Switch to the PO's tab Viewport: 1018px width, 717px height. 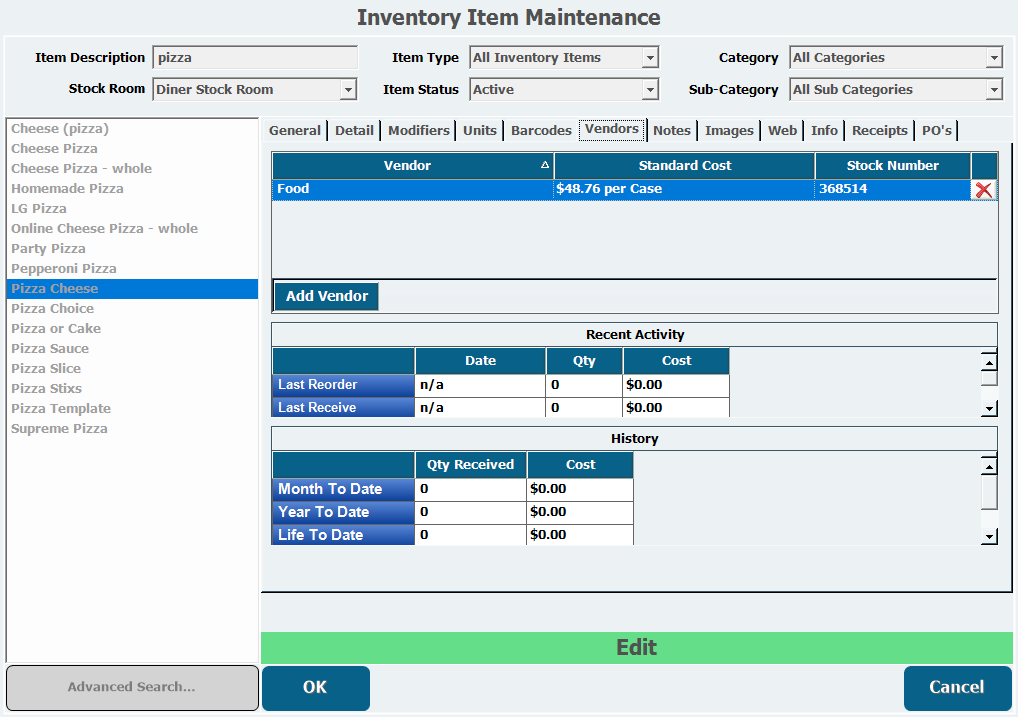pyautogui.click(x=936, y=130)
